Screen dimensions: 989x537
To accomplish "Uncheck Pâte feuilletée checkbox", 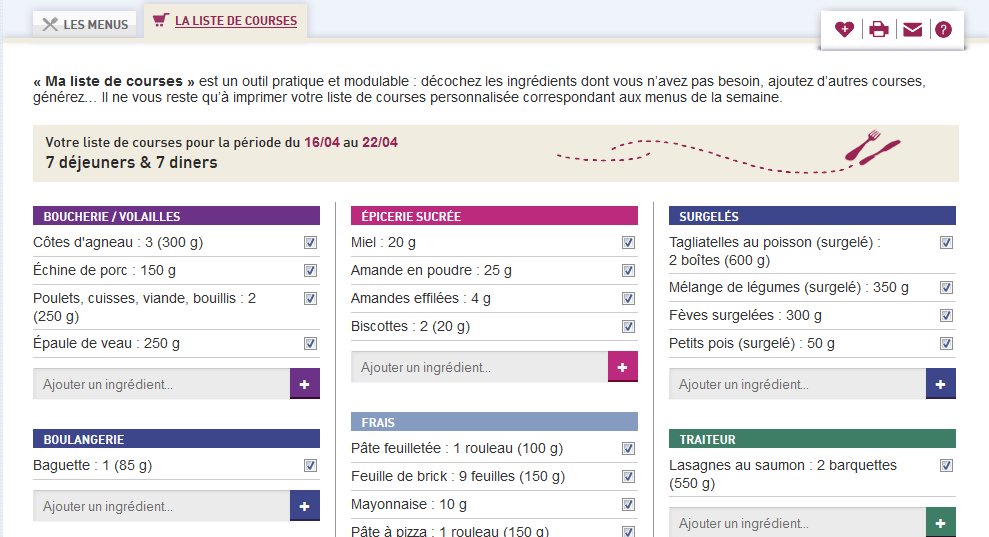I will tap(628, 448).
